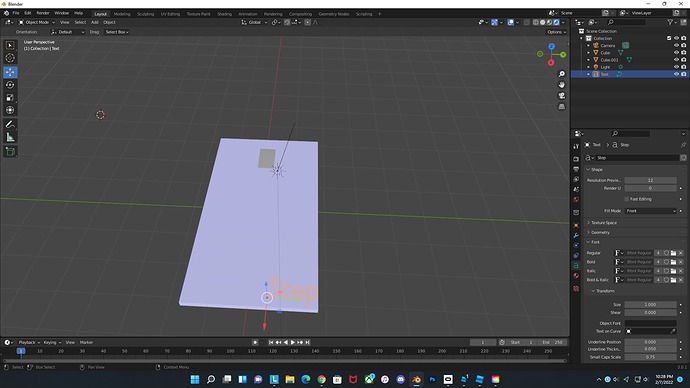Viewport: 690px width, 388px height.
Task: Open the View Layer properties tab
Action: [x=576, y=179]
